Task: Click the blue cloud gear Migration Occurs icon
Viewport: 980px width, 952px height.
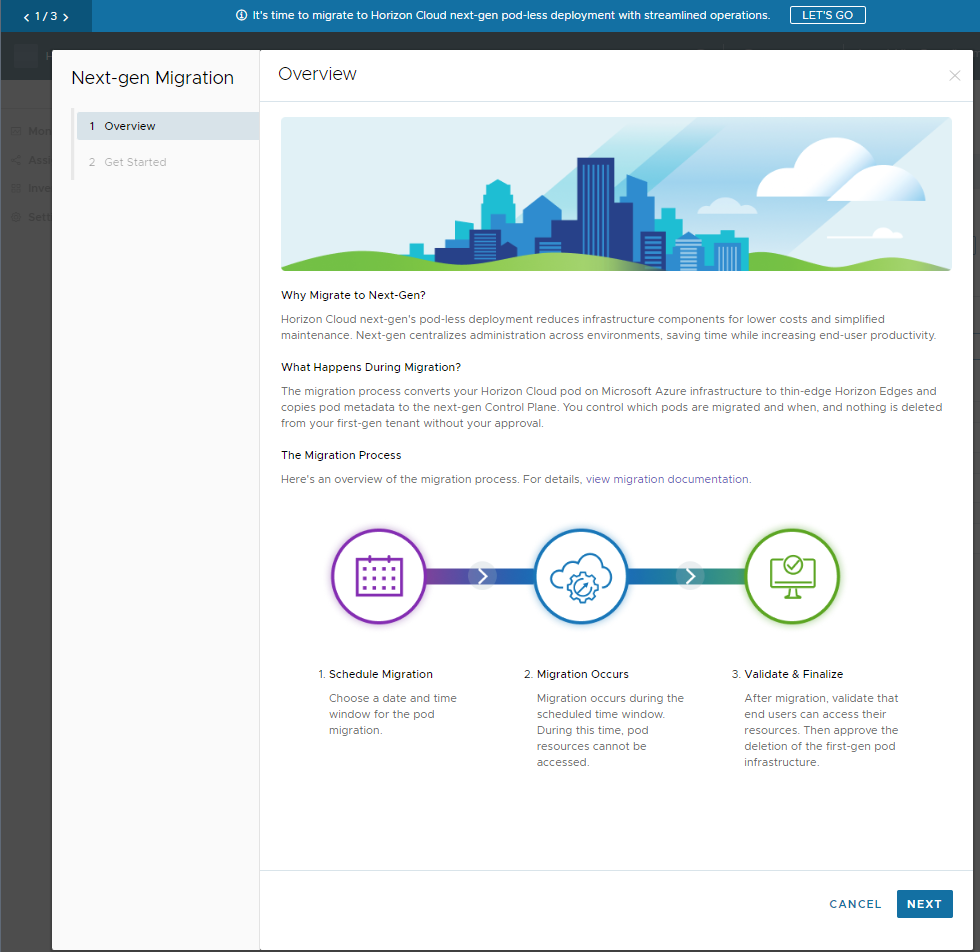Action: click(581, 576)
